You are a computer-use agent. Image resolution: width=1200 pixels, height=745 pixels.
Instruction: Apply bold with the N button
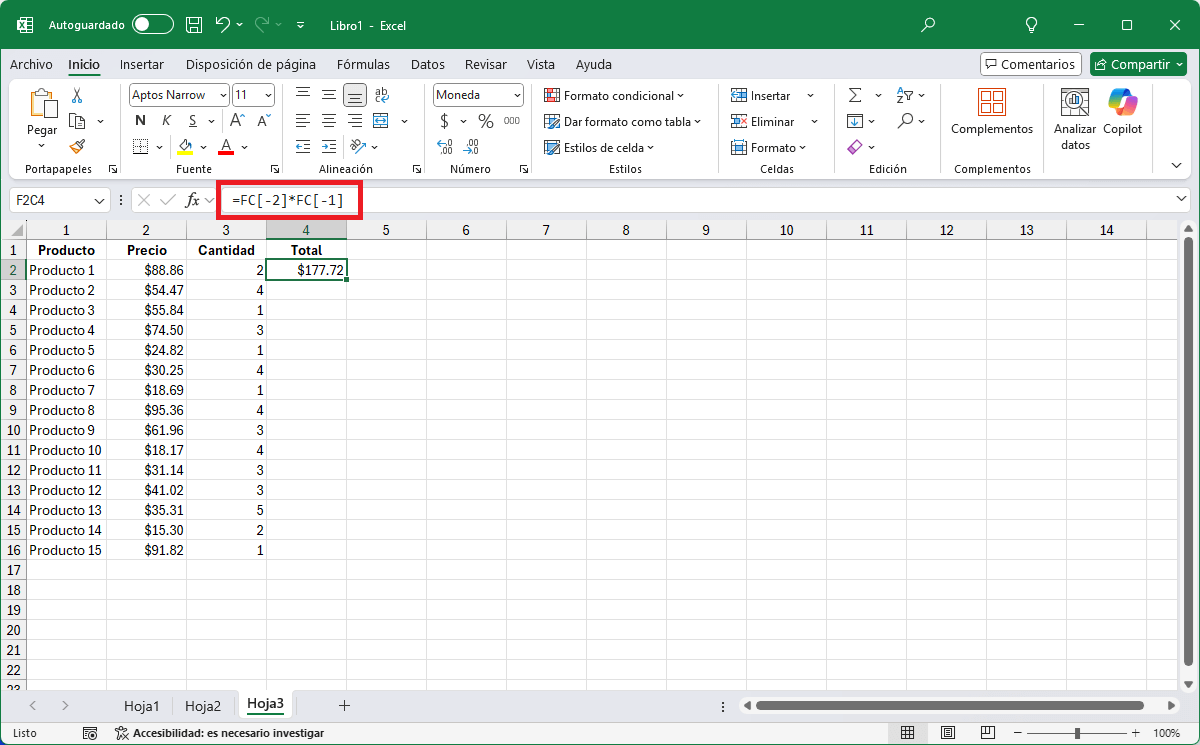[140, 121]
